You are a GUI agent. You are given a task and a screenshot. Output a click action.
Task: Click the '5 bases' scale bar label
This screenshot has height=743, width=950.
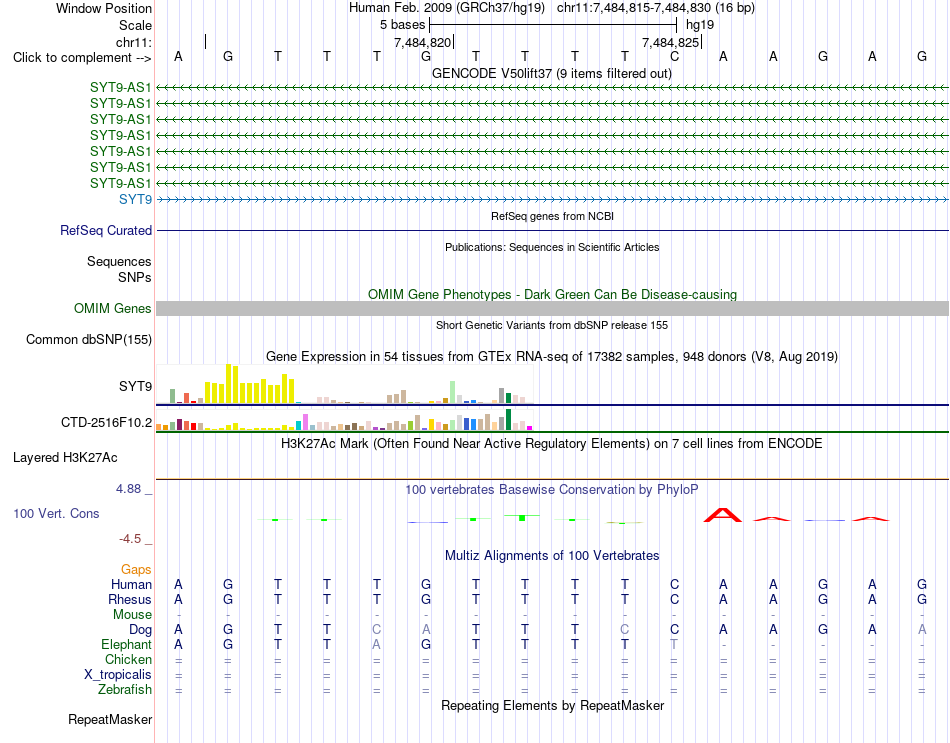pyautogui.click(x=402, y=25)
